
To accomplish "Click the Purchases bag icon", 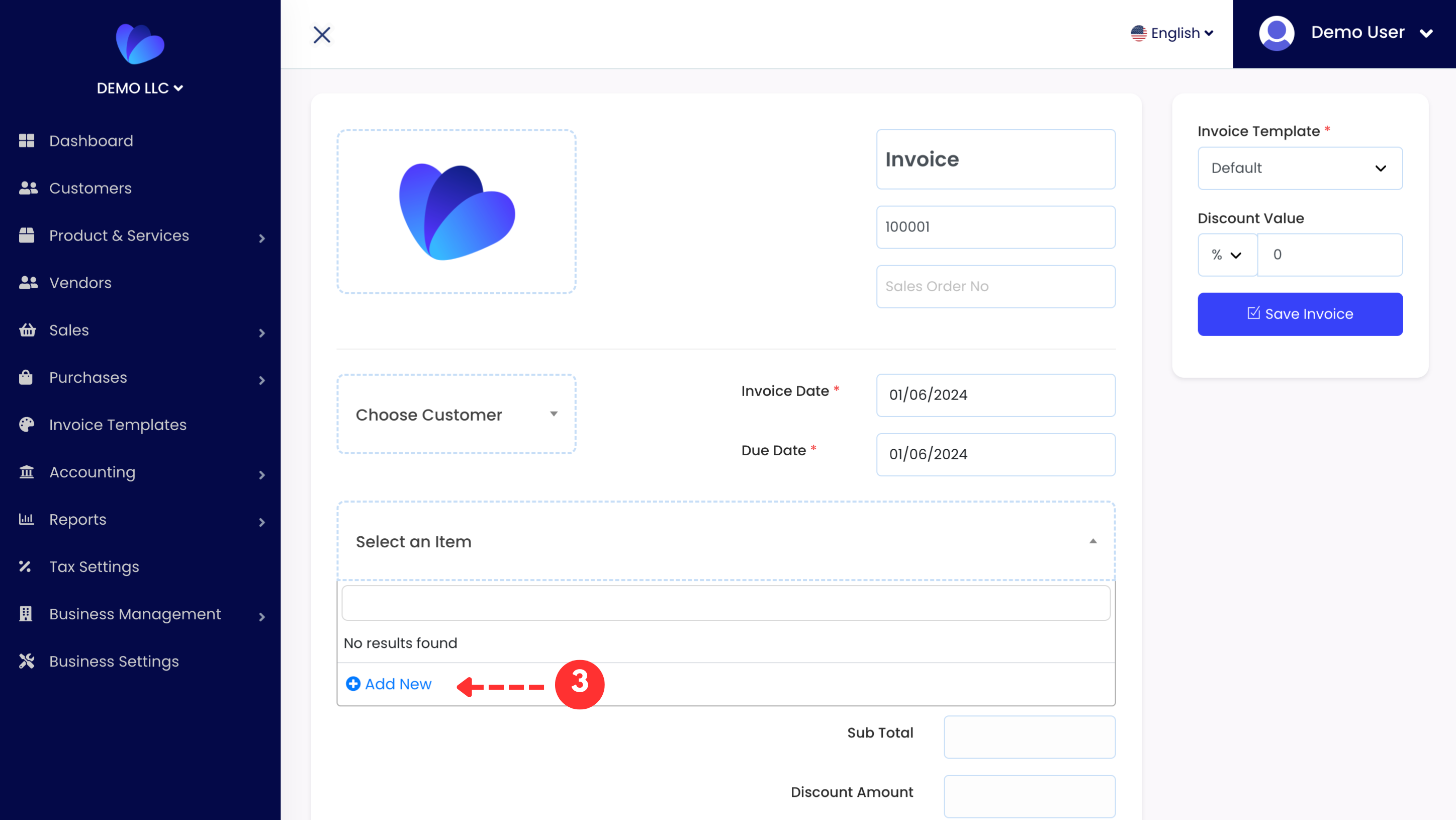I will click(26, 377).
